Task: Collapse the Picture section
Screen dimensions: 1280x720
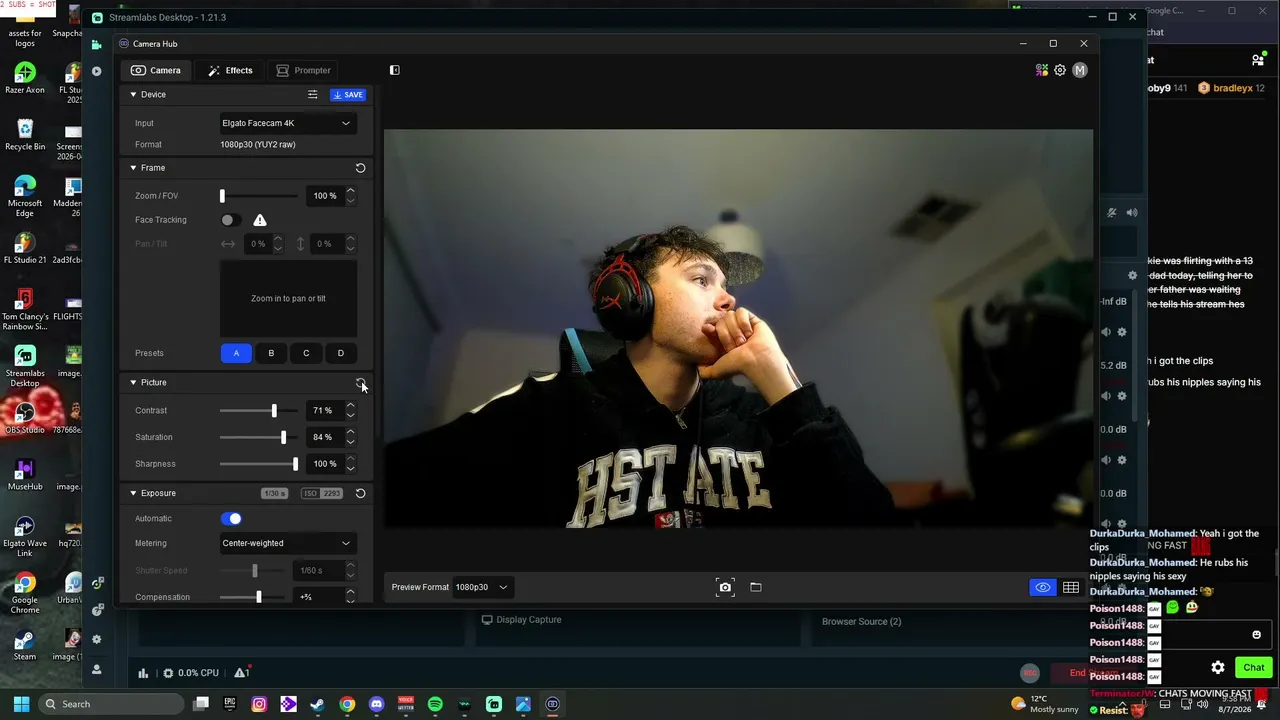Action: [133, 383]
